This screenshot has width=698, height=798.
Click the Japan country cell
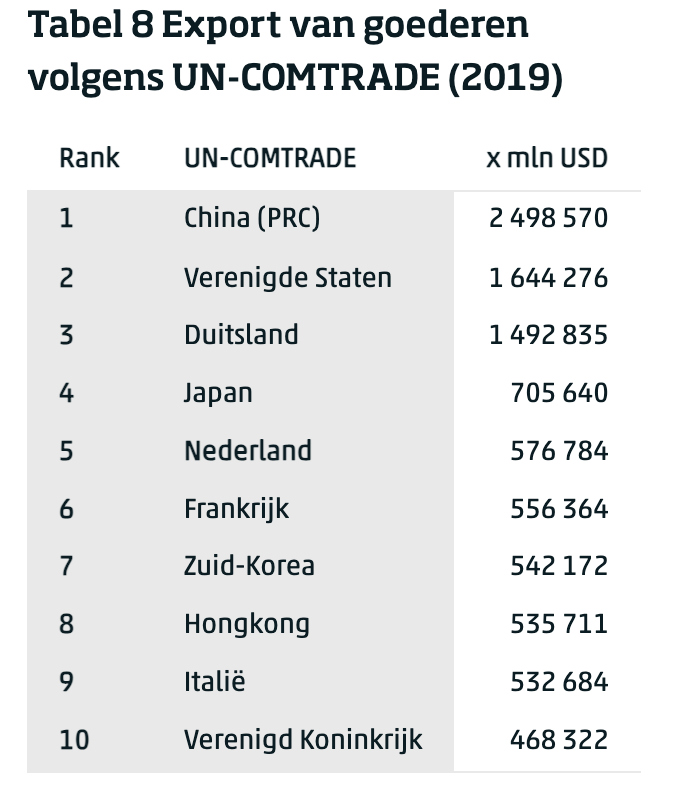[x=218, y=392]
